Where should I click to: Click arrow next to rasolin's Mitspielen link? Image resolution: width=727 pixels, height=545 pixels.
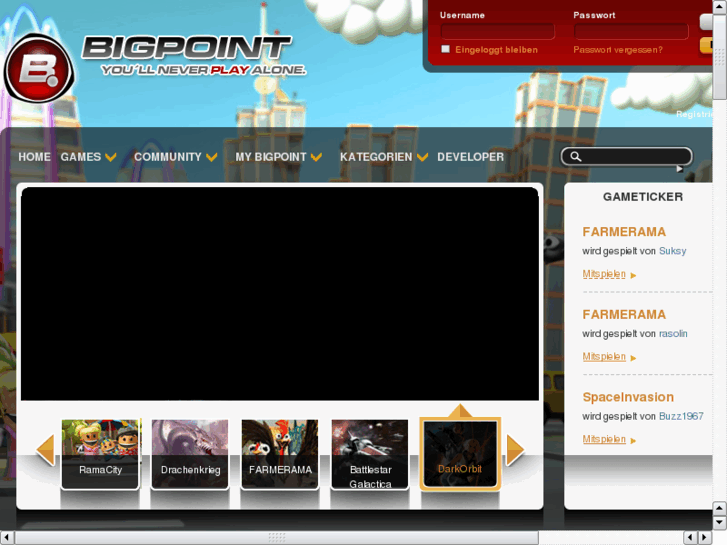coord(633,358)
